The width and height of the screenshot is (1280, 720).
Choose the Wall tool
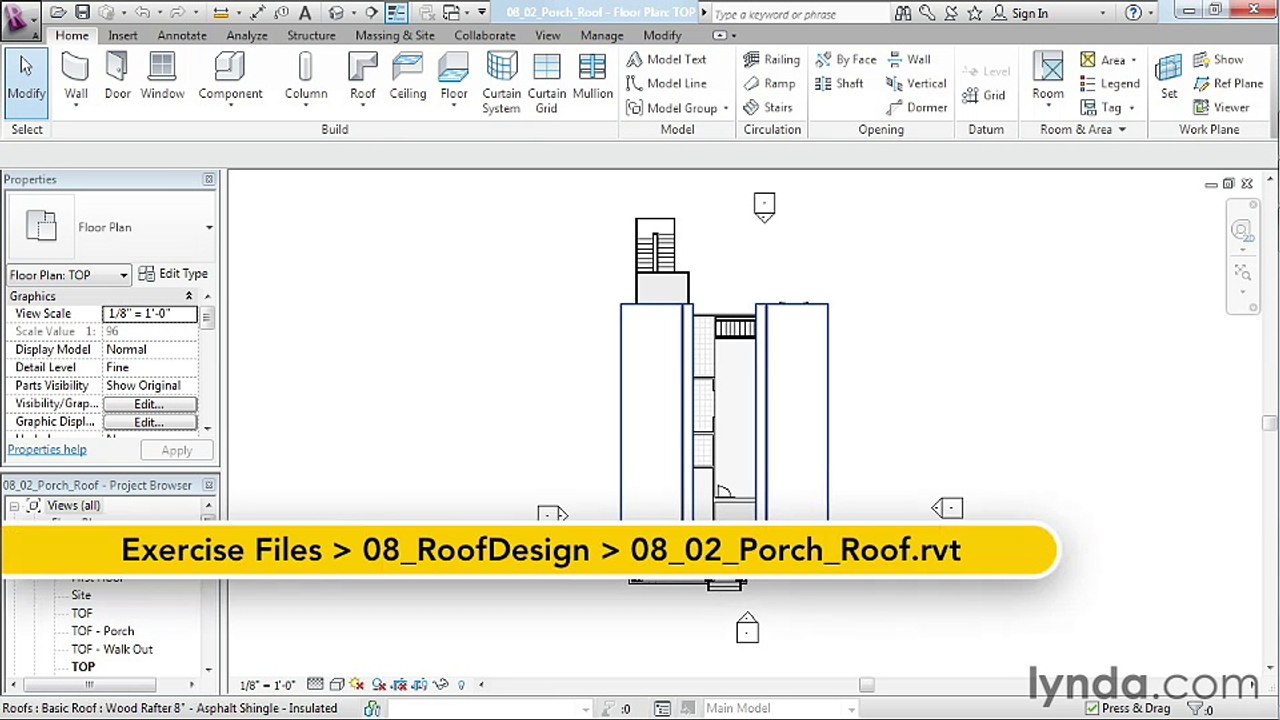click(x=76, y=77)
